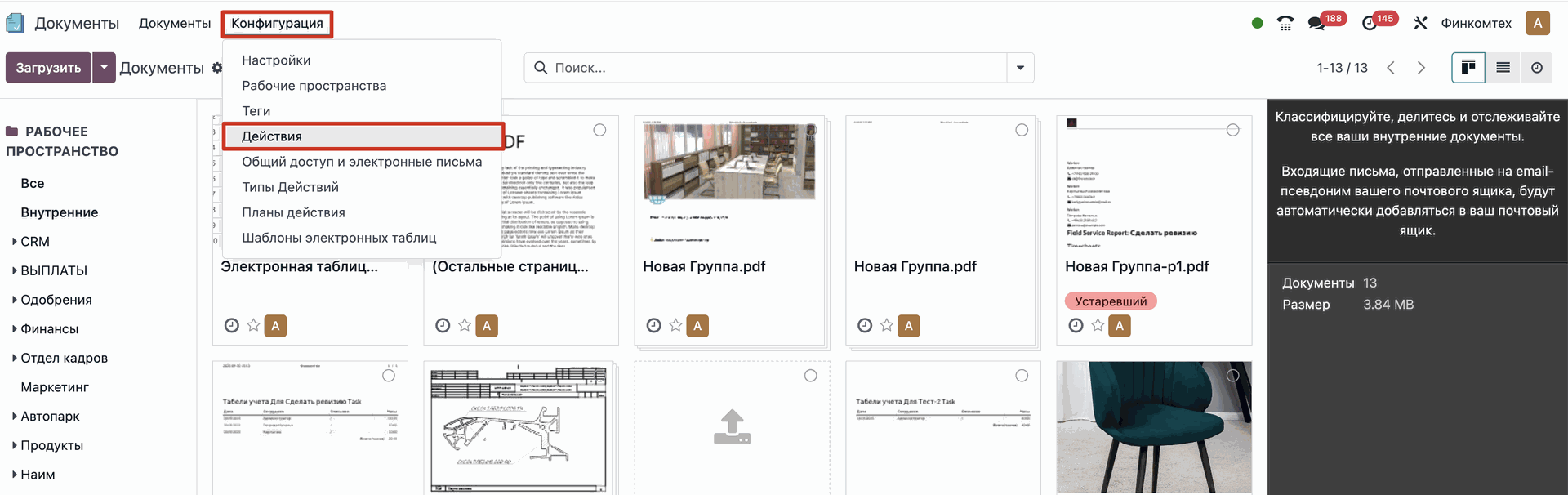Image resolution: width=1568 pixels, height=495 pixels.
Task: Select the Новая Группа-p1.pdf document circle
Action: 1232,130
